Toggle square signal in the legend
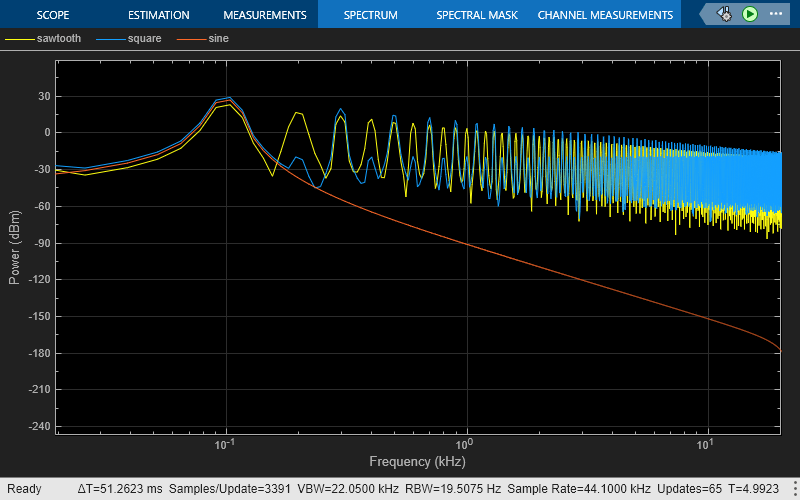Screen dimensions: 800x500 click(145, 39)
